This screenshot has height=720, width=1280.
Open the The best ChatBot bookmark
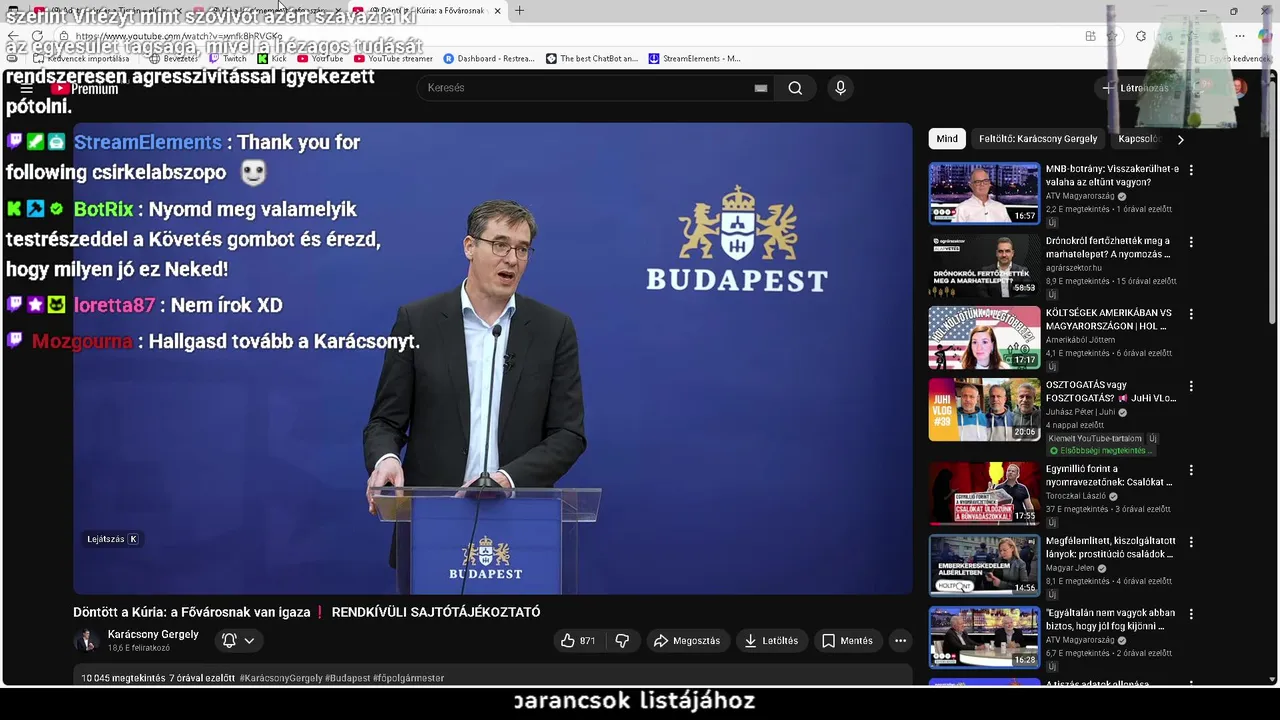(591, 59)
